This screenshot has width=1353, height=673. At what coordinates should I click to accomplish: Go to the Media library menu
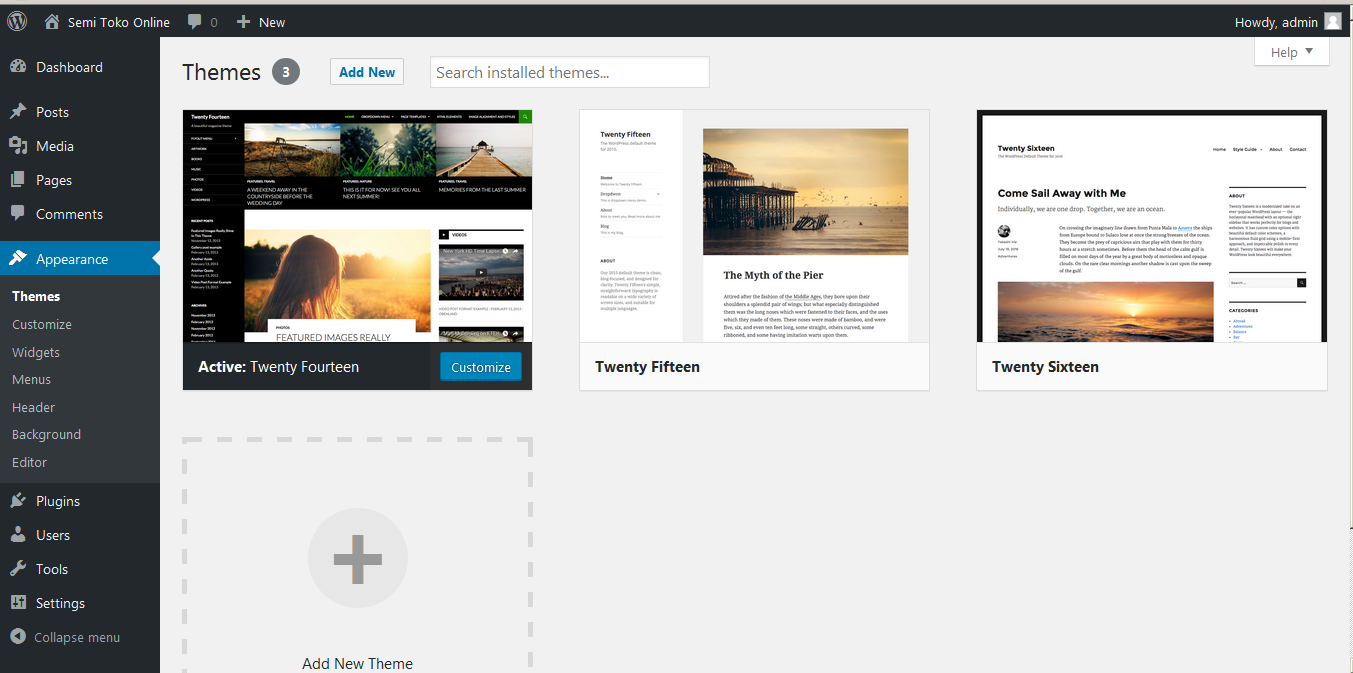[x=55, y=146]
